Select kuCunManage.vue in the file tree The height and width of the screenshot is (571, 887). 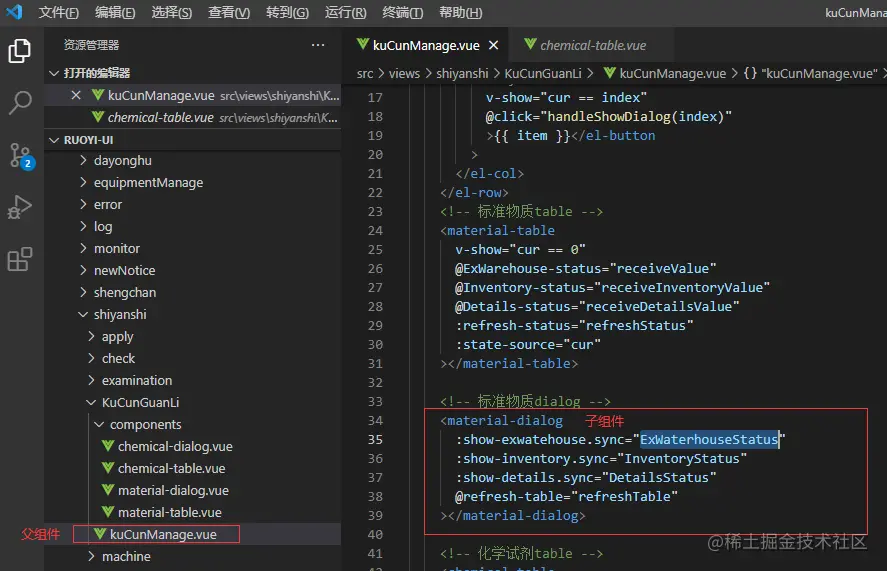(192, 534)
